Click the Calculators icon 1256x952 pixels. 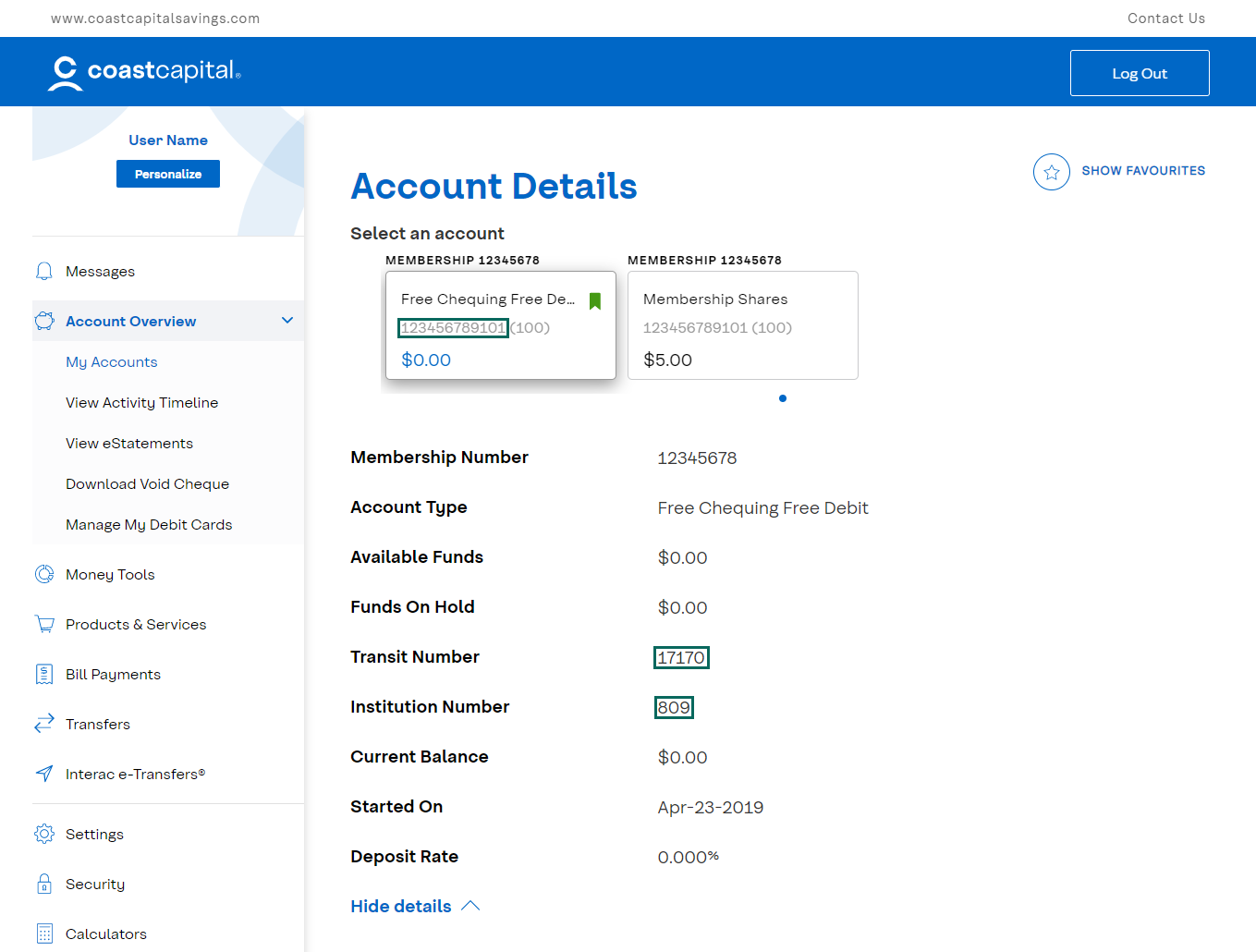point(44,934)
